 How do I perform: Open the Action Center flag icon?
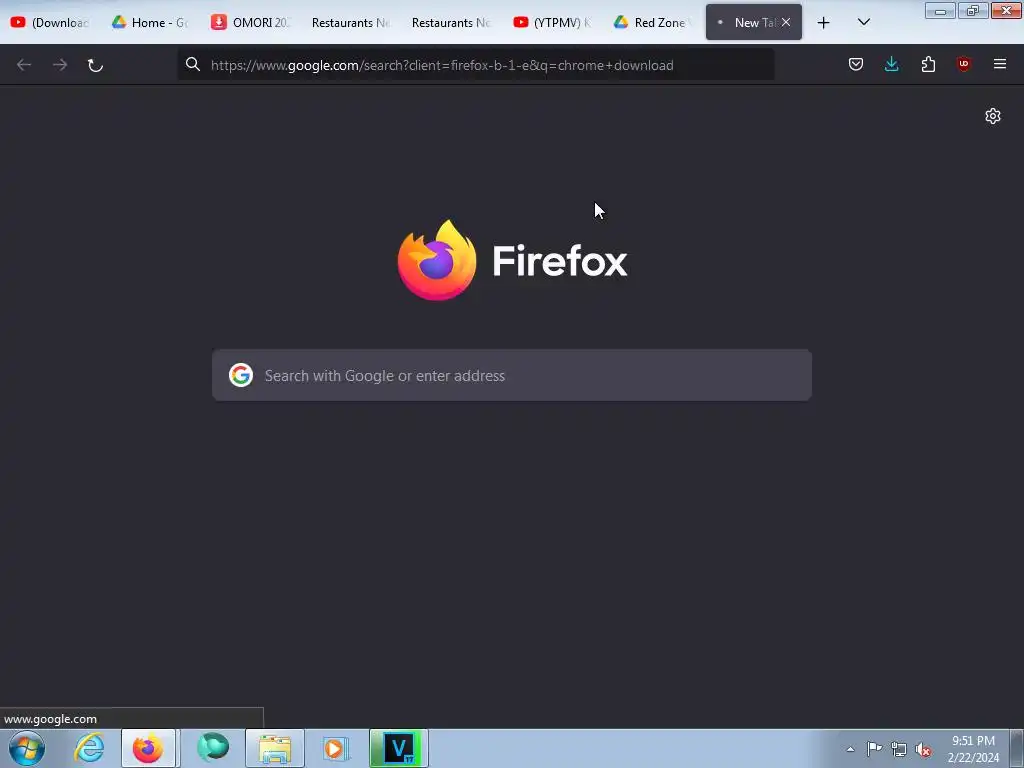click(874, 748)
